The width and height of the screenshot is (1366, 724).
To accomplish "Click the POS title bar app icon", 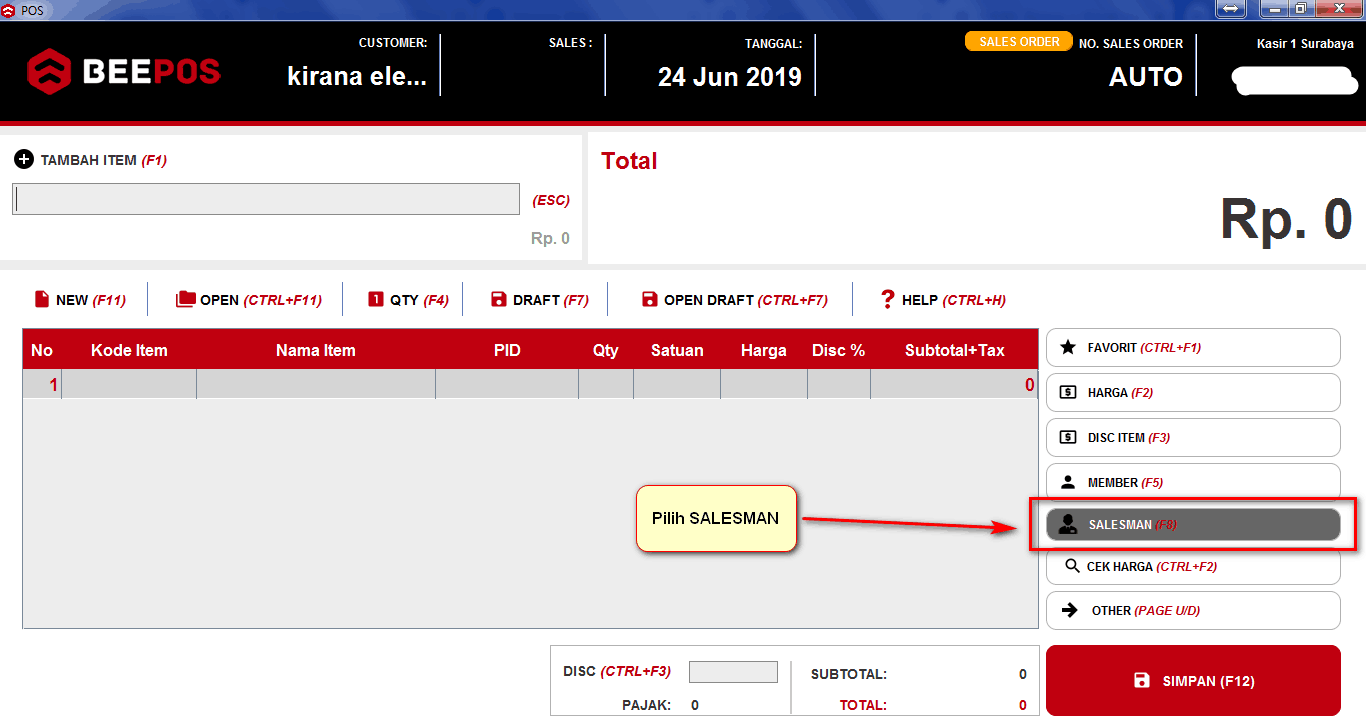I will [x=9, y=10].
